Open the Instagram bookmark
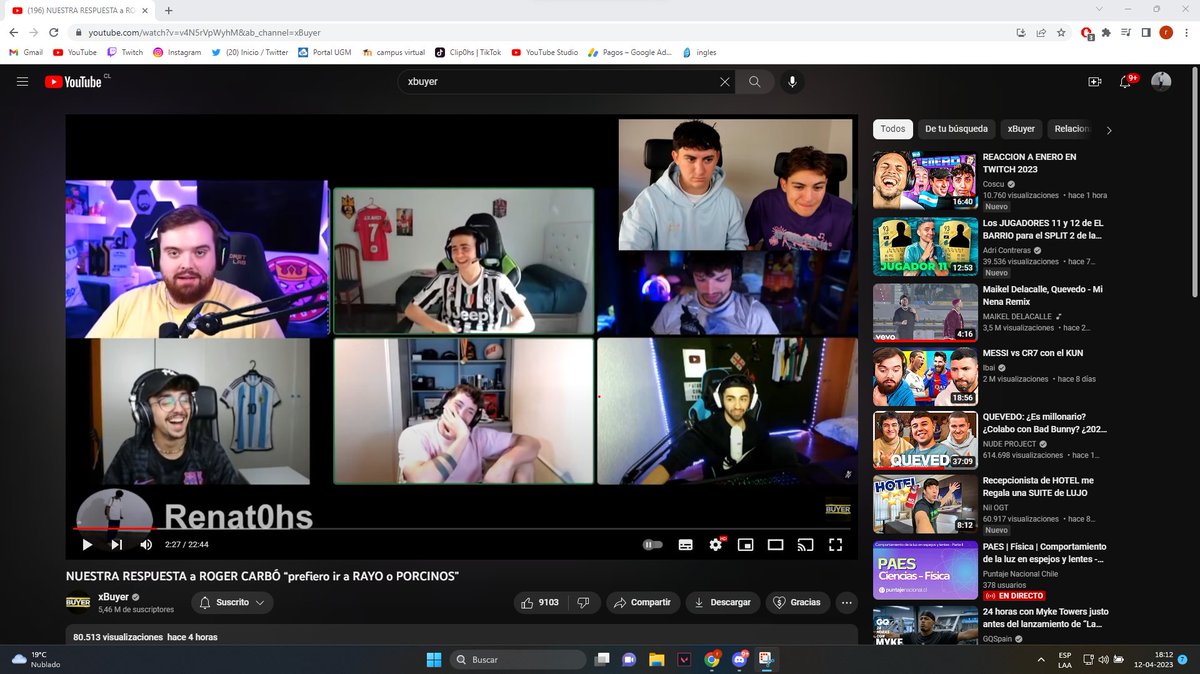Screen dimensions: 1200x674 (x=177, y=52)
